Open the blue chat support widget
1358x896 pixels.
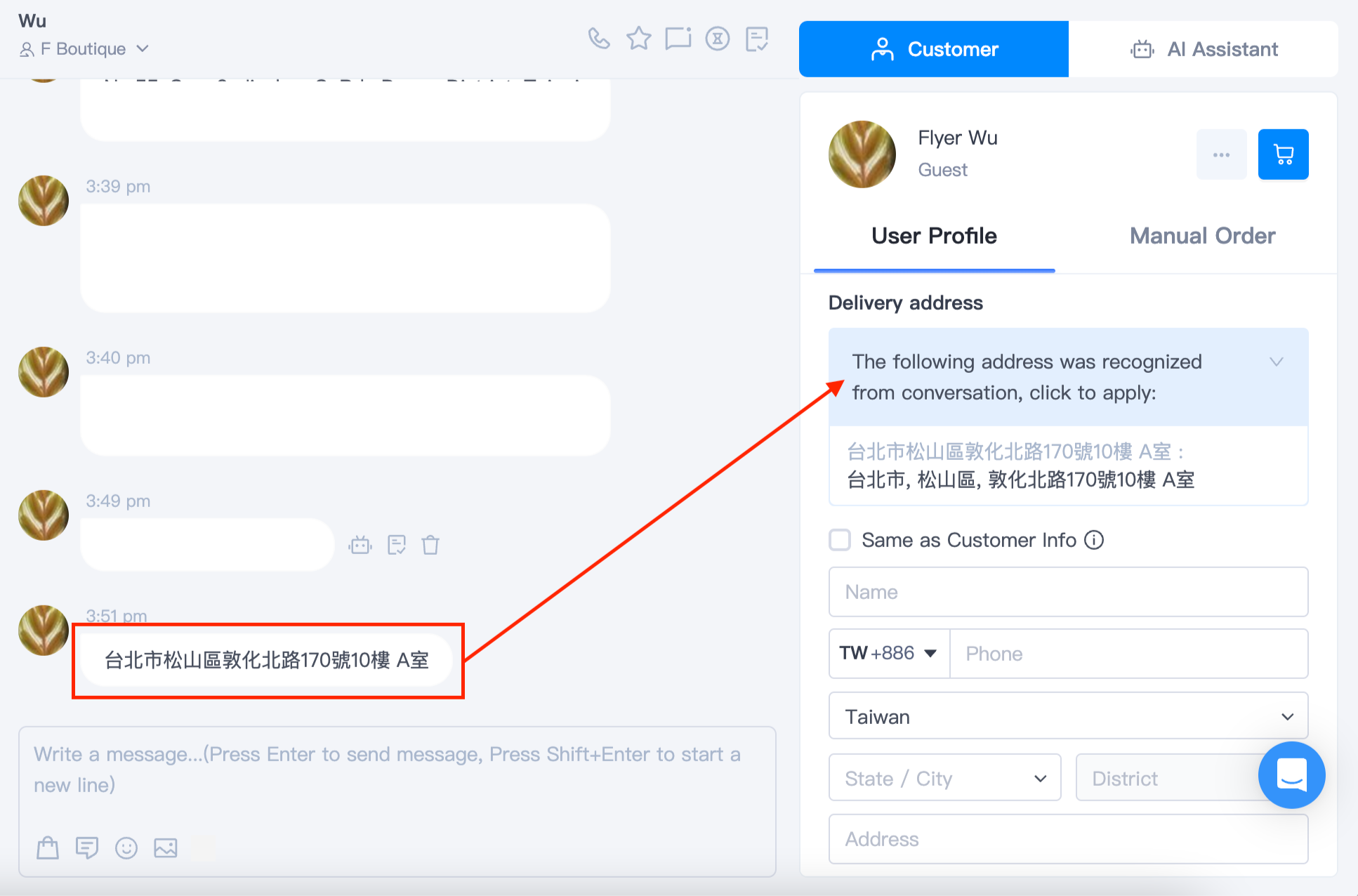coord(1291,775)
